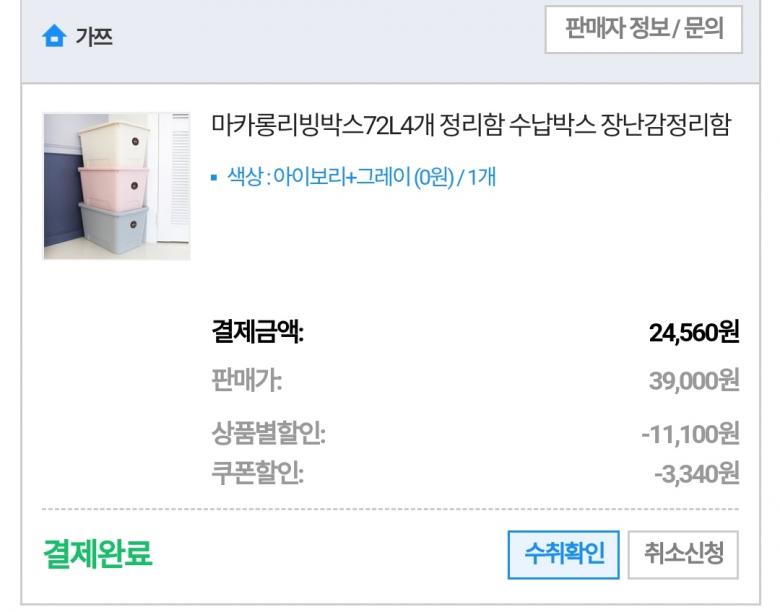Click the green 결제완료 status text
Screen dimensions: 780x612
[x=97, y=553]
